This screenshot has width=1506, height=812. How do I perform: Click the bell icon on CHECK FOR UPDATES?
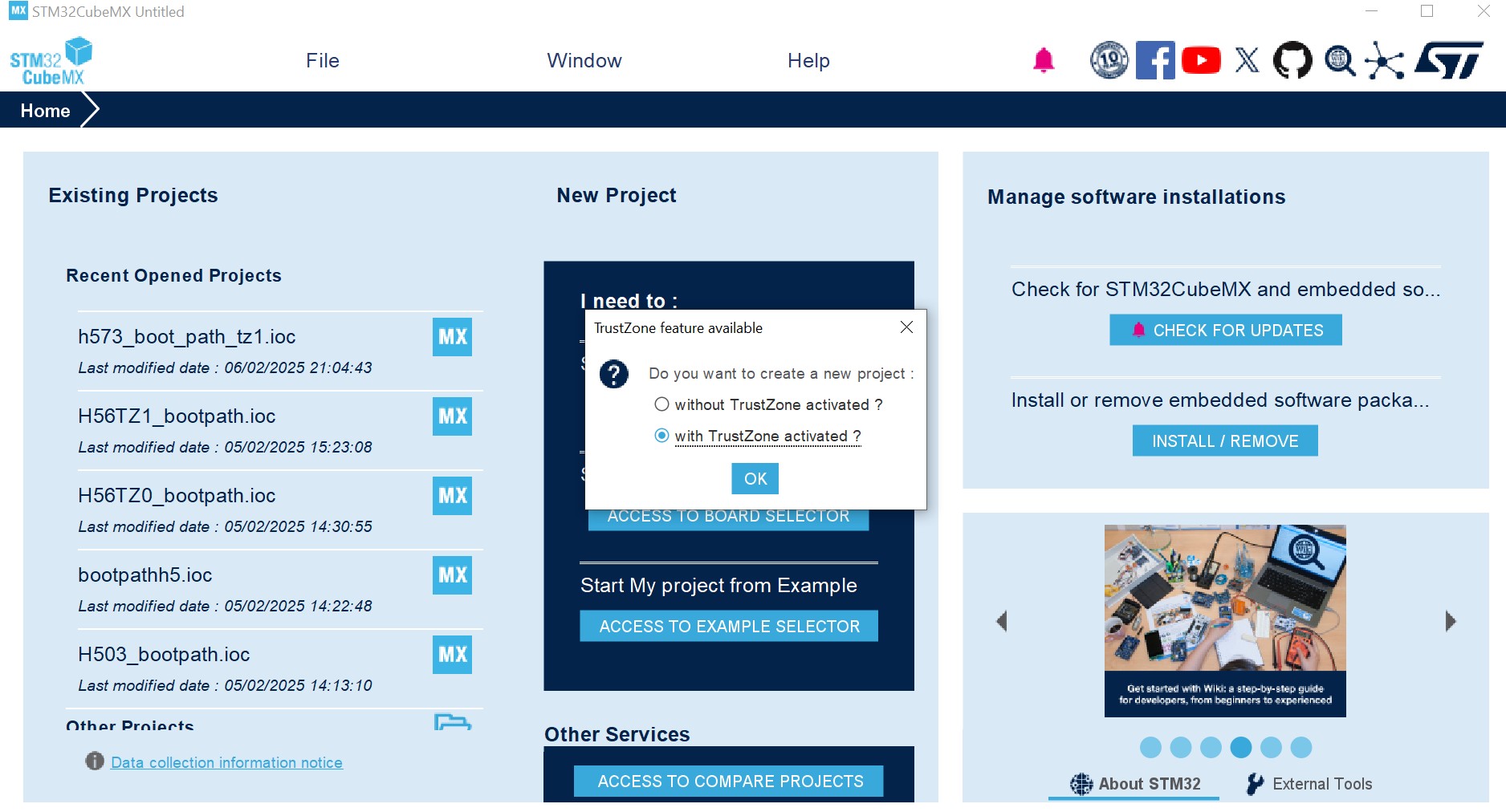(1138, 330)
